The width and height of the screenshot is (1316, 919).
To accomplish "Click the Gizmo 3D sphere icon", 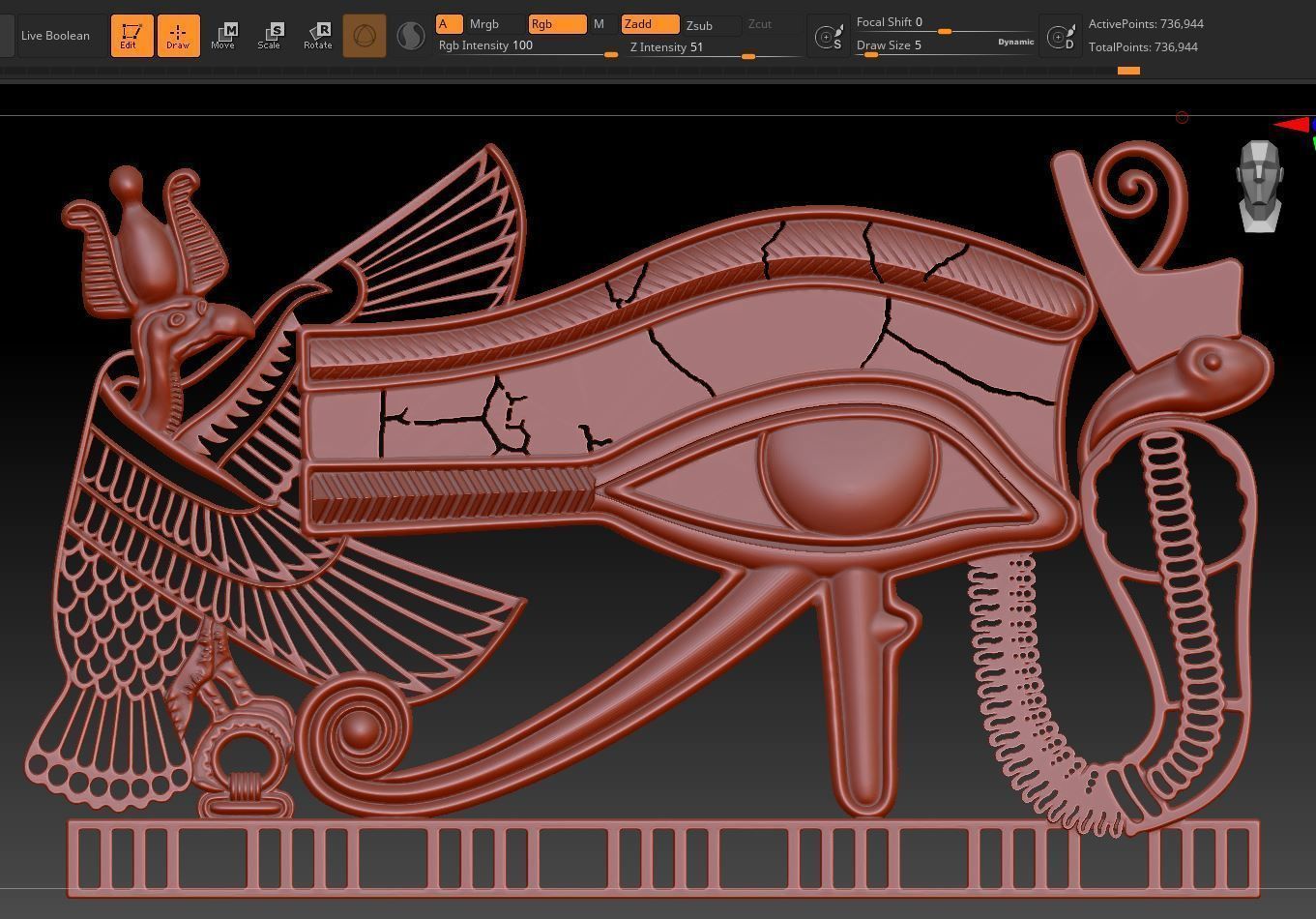I will pos(365,36).
